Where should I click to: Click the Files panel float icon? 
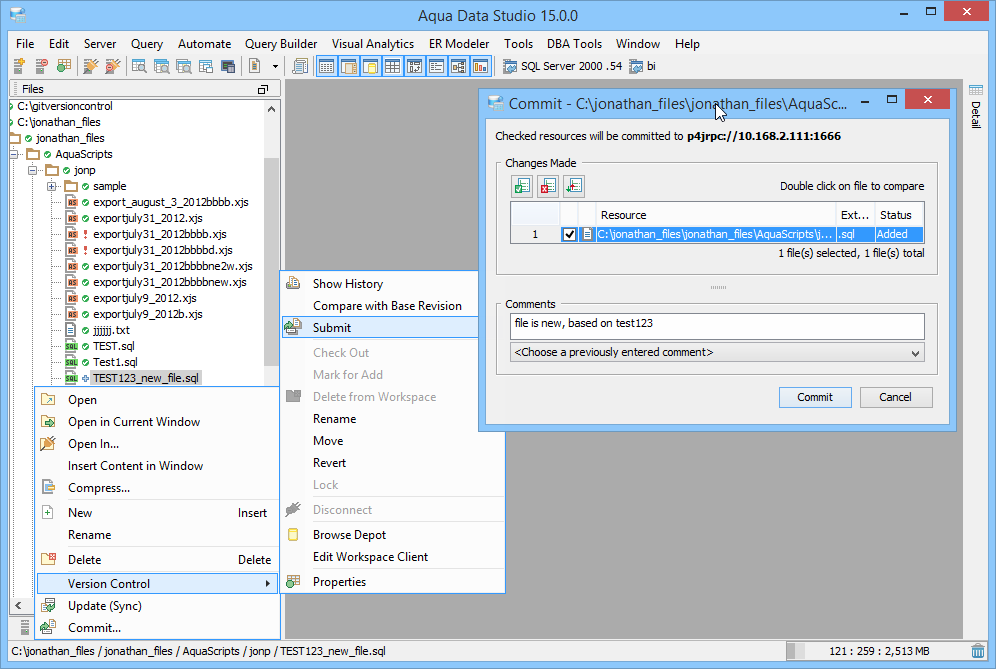pos(262,90)
